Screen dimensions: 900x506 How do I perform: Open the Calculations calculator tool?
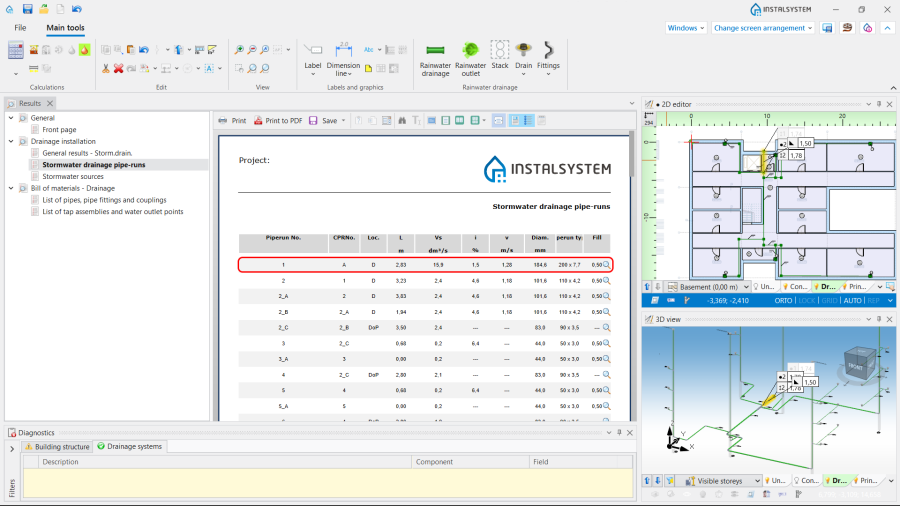point(15,50)
